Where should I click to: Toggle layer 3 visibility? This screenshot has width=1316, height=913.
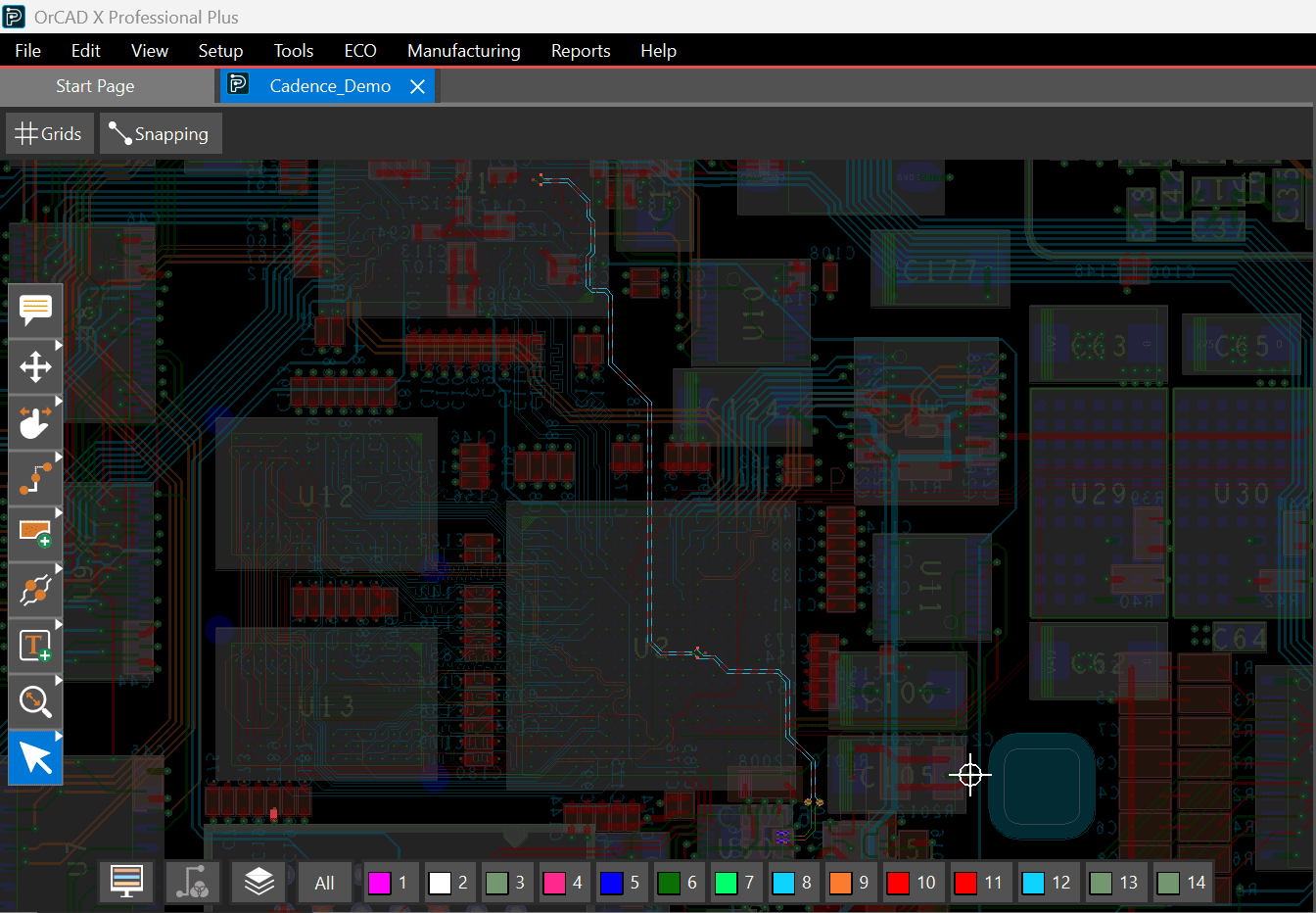tap(505, 883)
